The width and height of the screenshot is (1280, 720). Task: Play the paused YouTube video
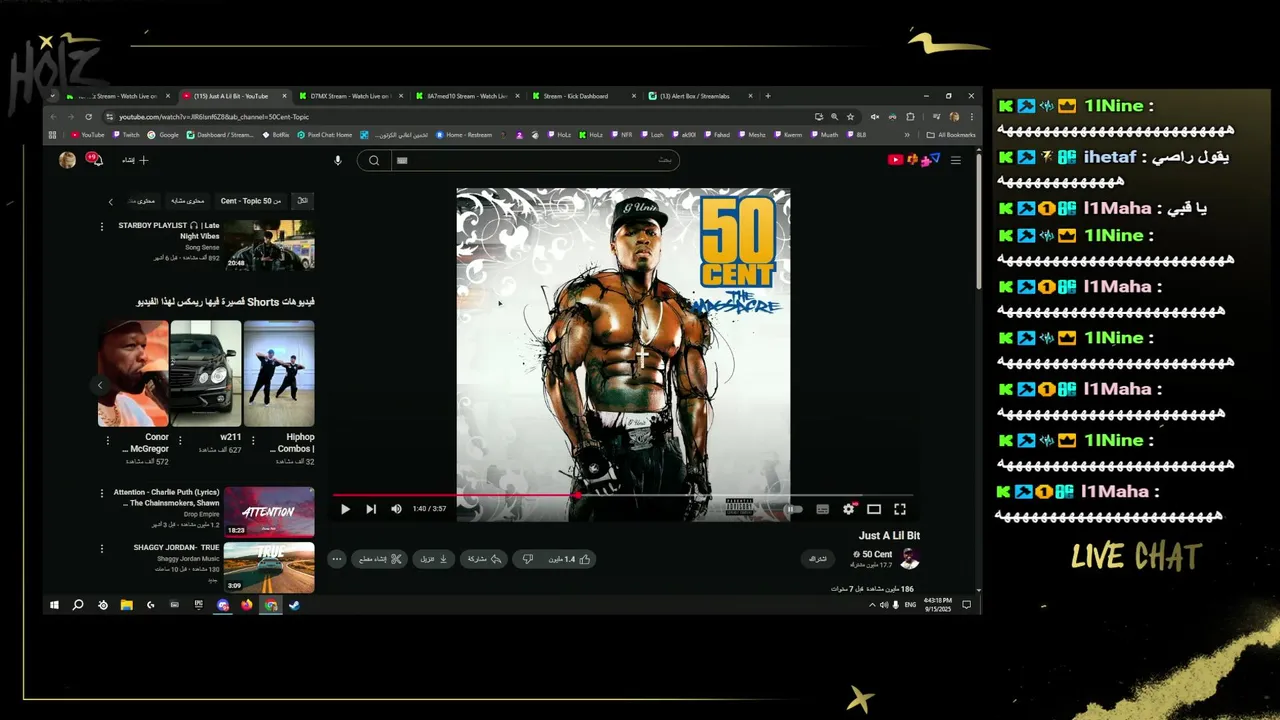[345, 509]
